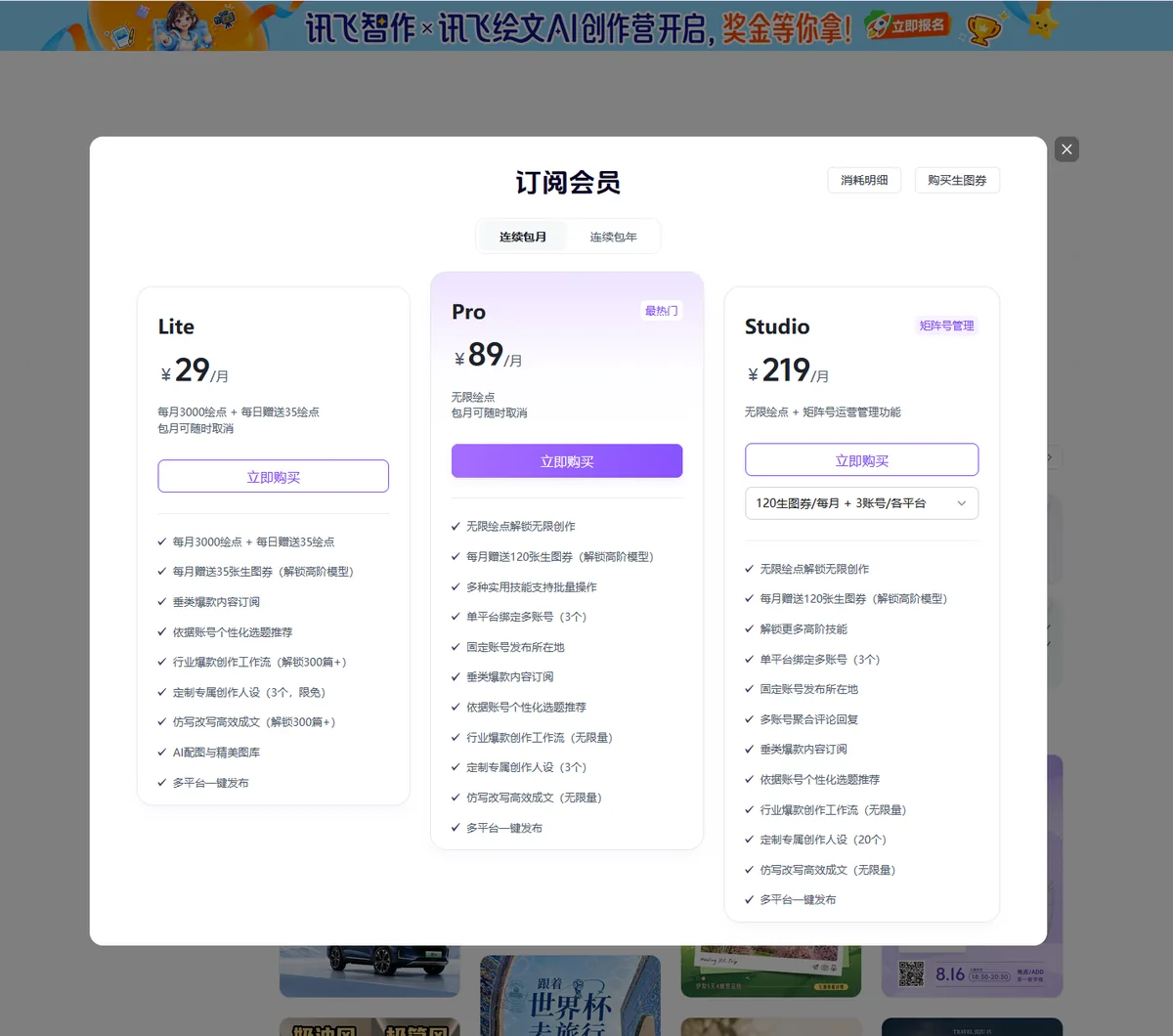Click the 立即报名 banner button

908,25
